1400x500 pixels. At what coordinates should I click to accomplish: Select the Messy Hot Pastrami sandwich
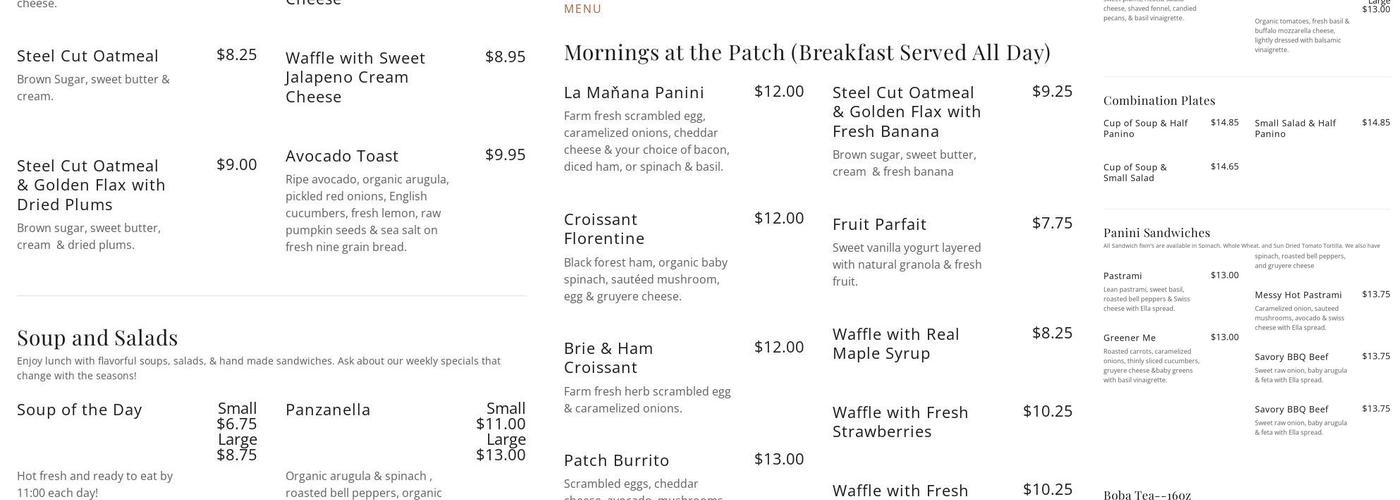pos(1298,295)
